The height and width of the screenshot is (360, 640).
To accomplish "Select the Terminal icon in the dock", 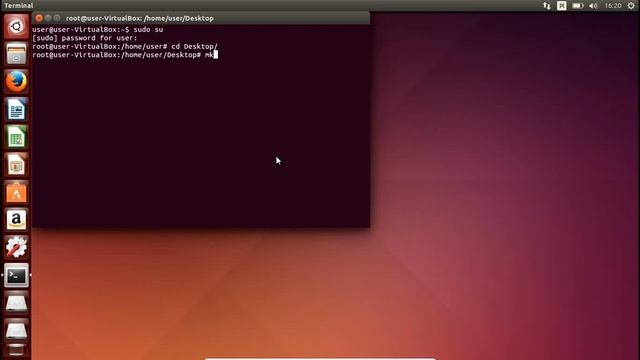I will (x=16, y=276).
